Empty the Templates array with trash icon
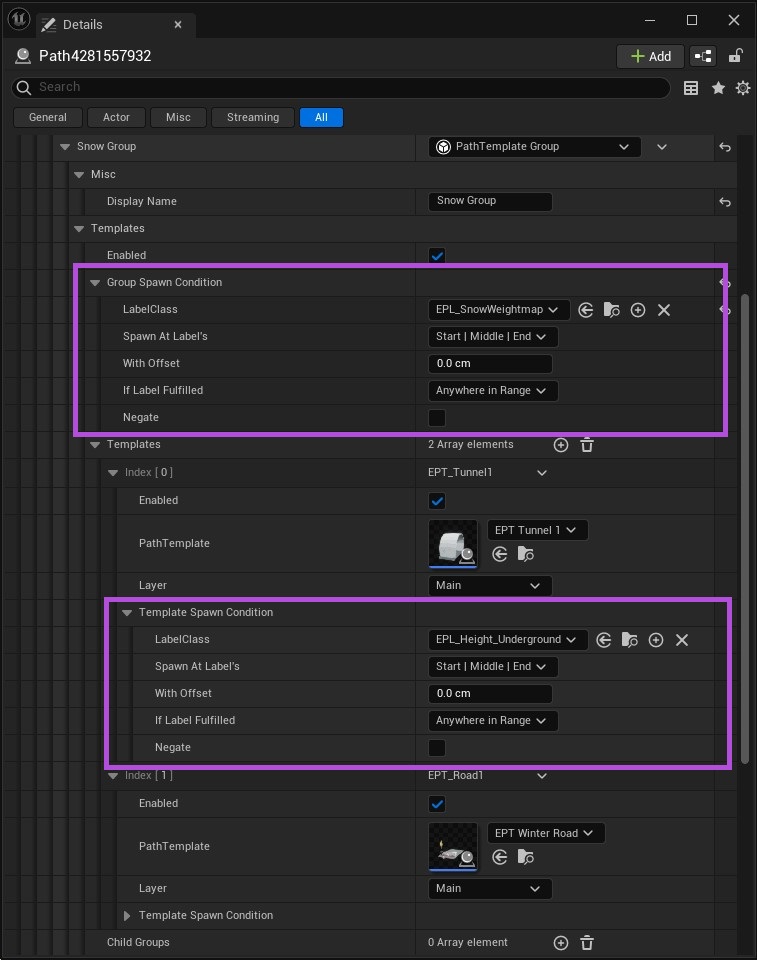757x960 pixels. (587, 445)
